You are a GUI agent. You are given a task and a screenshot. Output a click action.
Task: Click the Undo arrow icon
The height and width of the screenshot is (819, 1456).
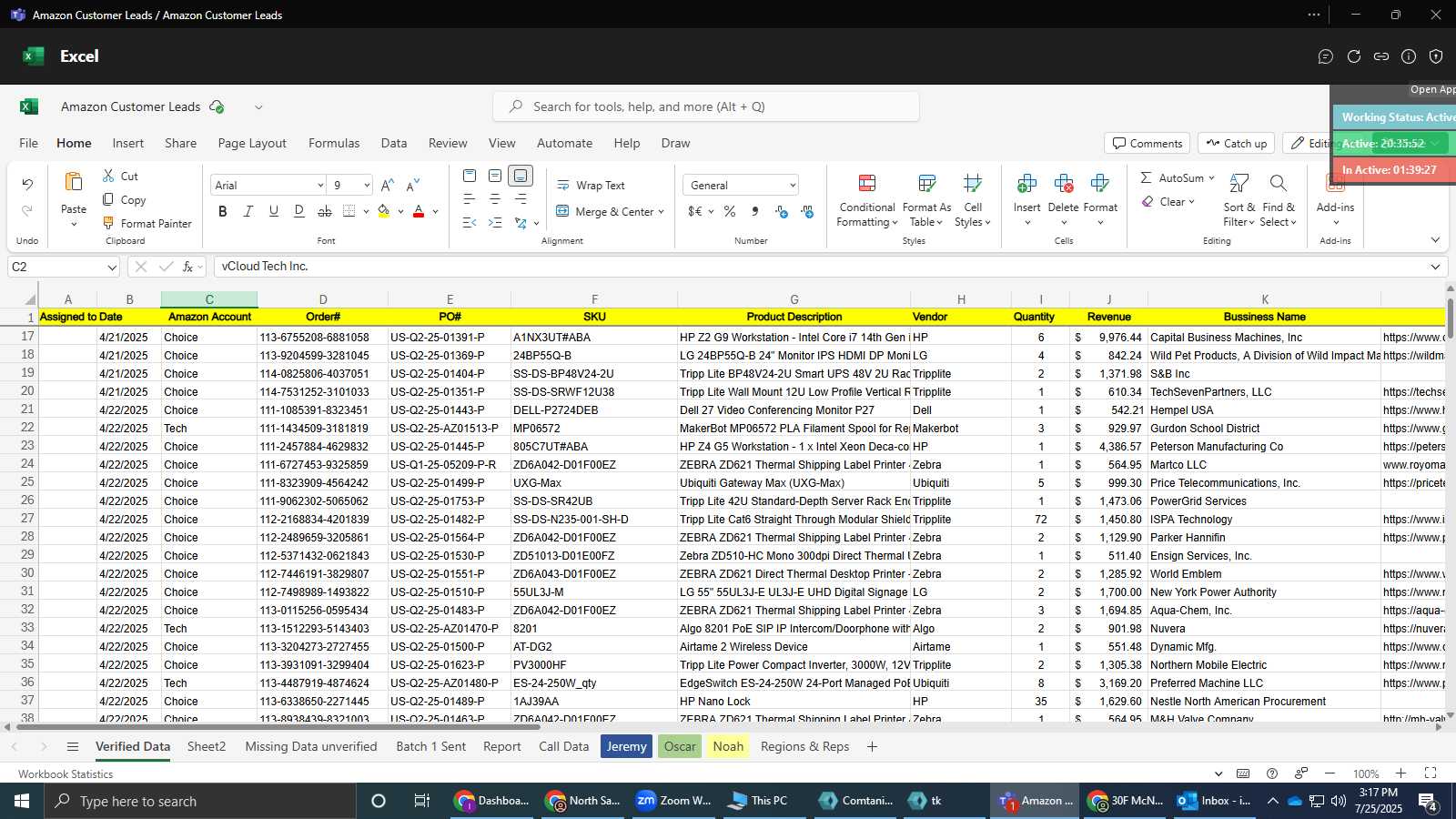click(x=27, y=185)
